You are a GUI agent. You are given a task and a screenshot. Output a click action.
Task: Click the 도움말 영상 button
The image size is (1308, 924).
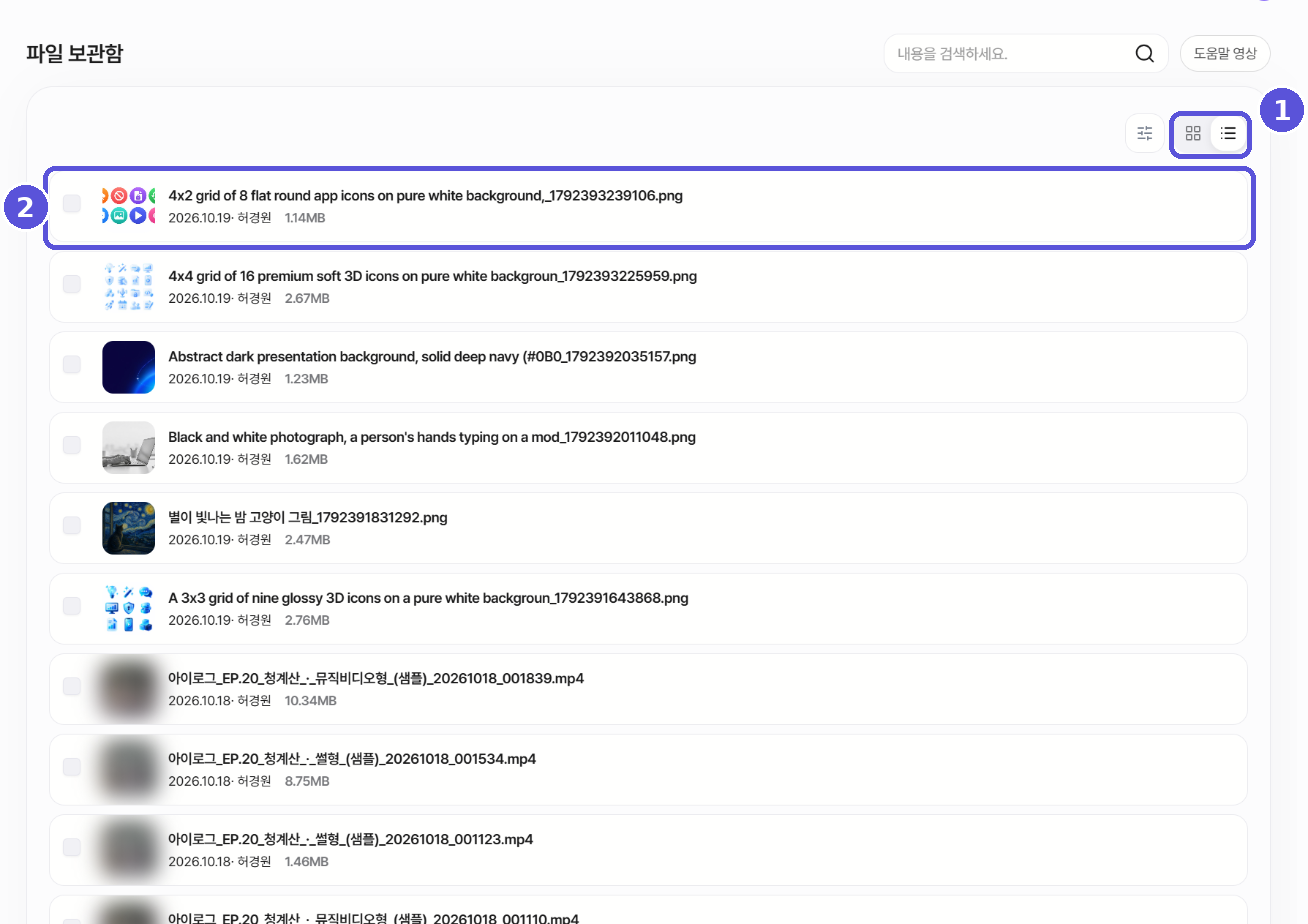(1225, 53)
